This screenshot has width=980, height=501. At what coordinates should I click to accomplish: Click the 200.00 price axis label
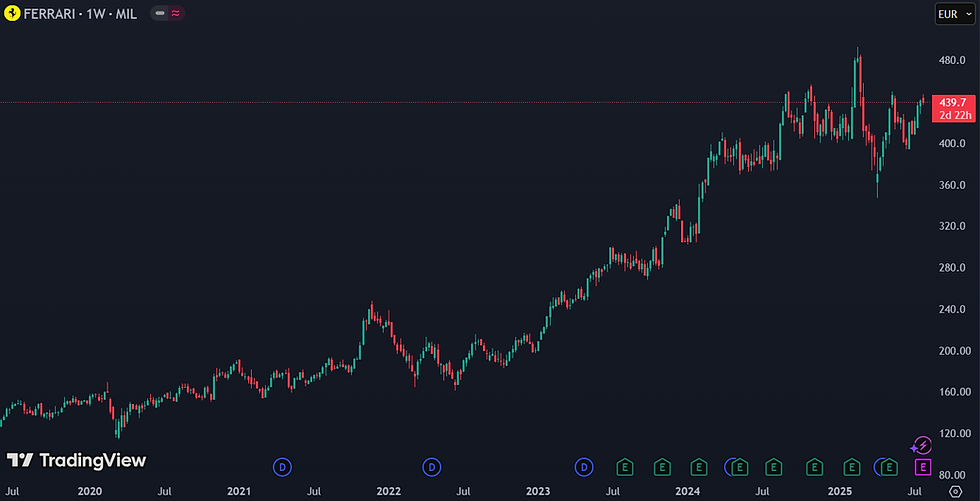pyautogui.click(x=957, y=350)
